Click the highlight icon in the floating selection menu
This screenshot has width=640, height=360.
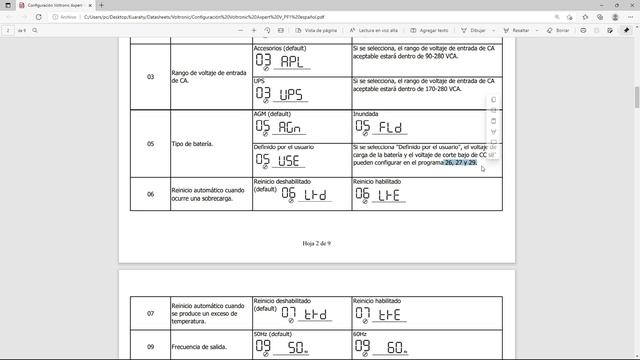493,131
